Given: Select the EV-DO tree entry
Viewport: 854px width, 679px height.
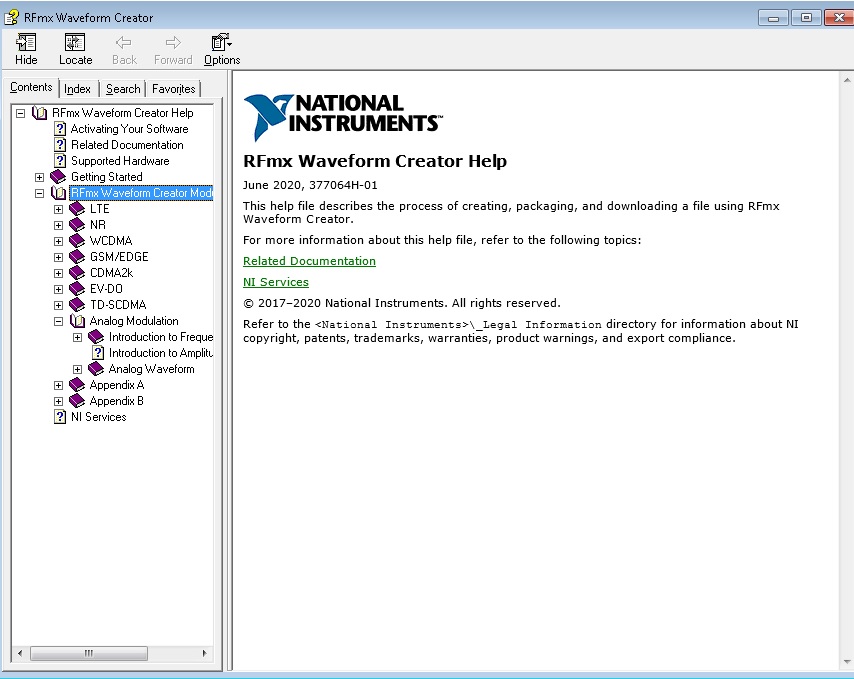Looking at the screenshot, I should click(106, 289).
